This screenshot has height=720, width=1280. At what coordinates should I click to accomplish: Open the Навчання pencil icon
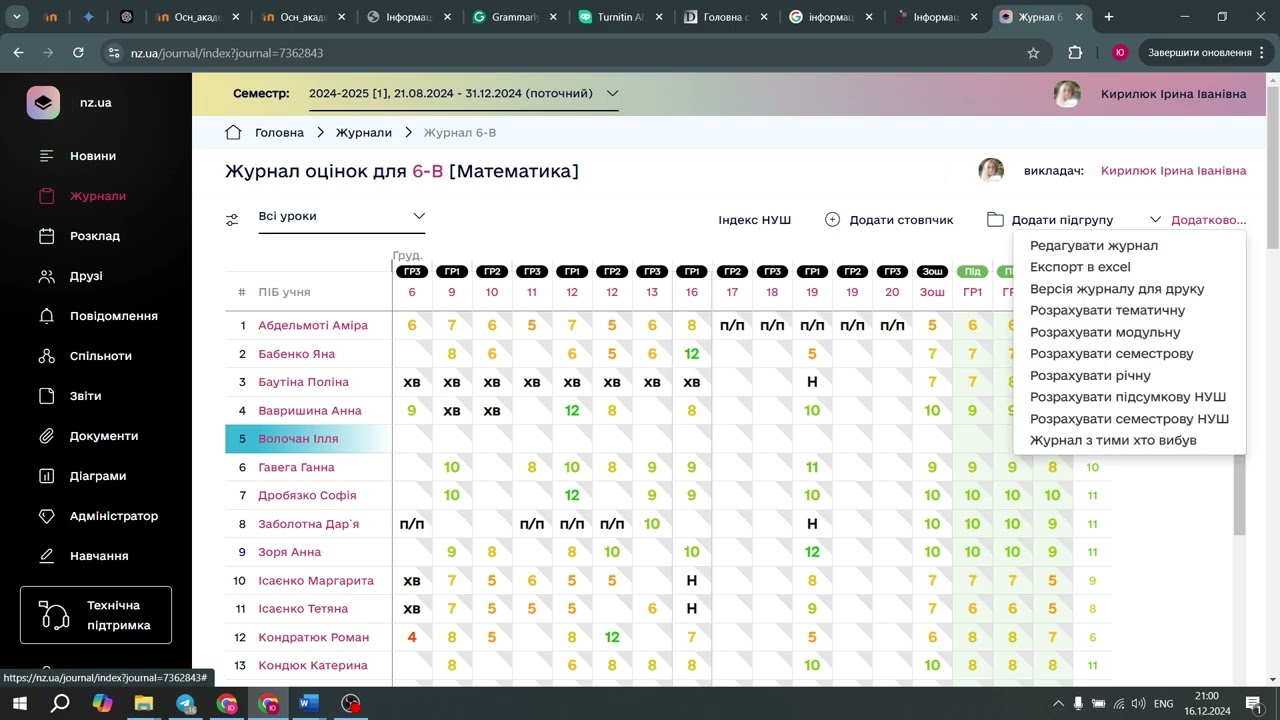coord(47,556)
